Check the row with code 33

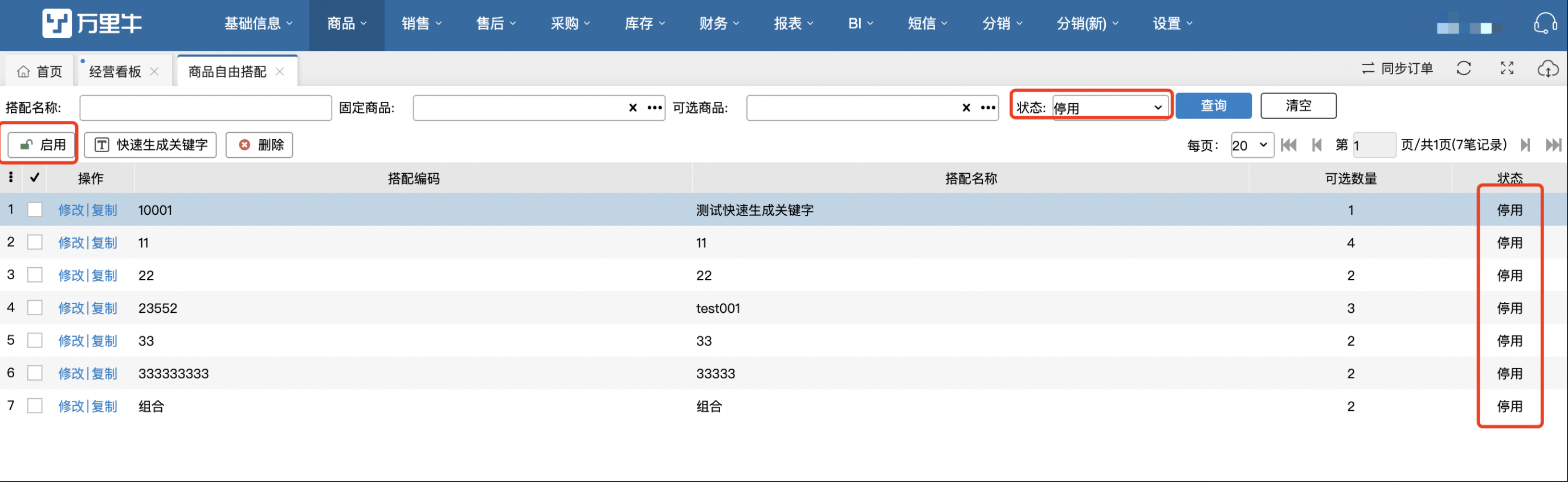[35, 340]
